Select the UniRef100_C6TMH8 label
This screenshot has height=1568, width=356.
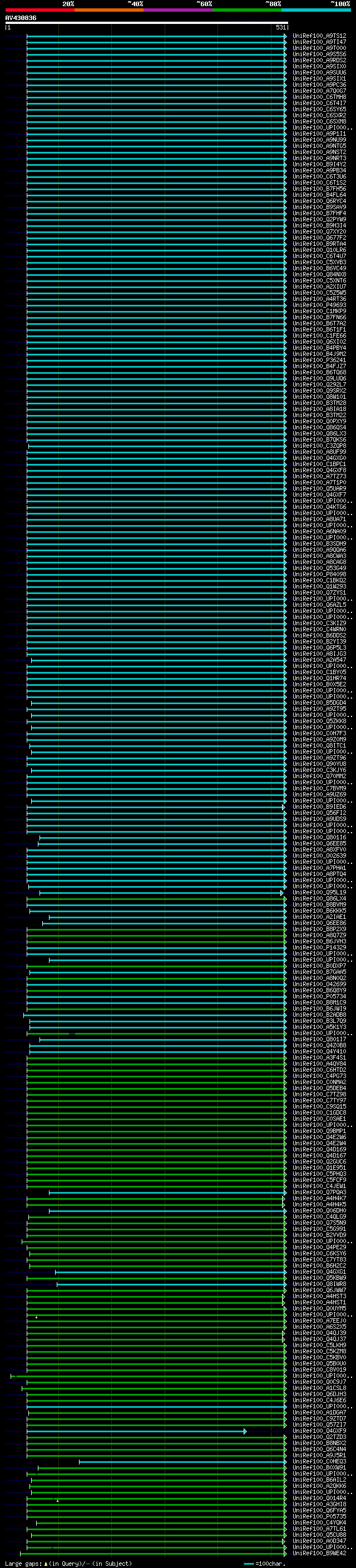click(x=319, y=97)
